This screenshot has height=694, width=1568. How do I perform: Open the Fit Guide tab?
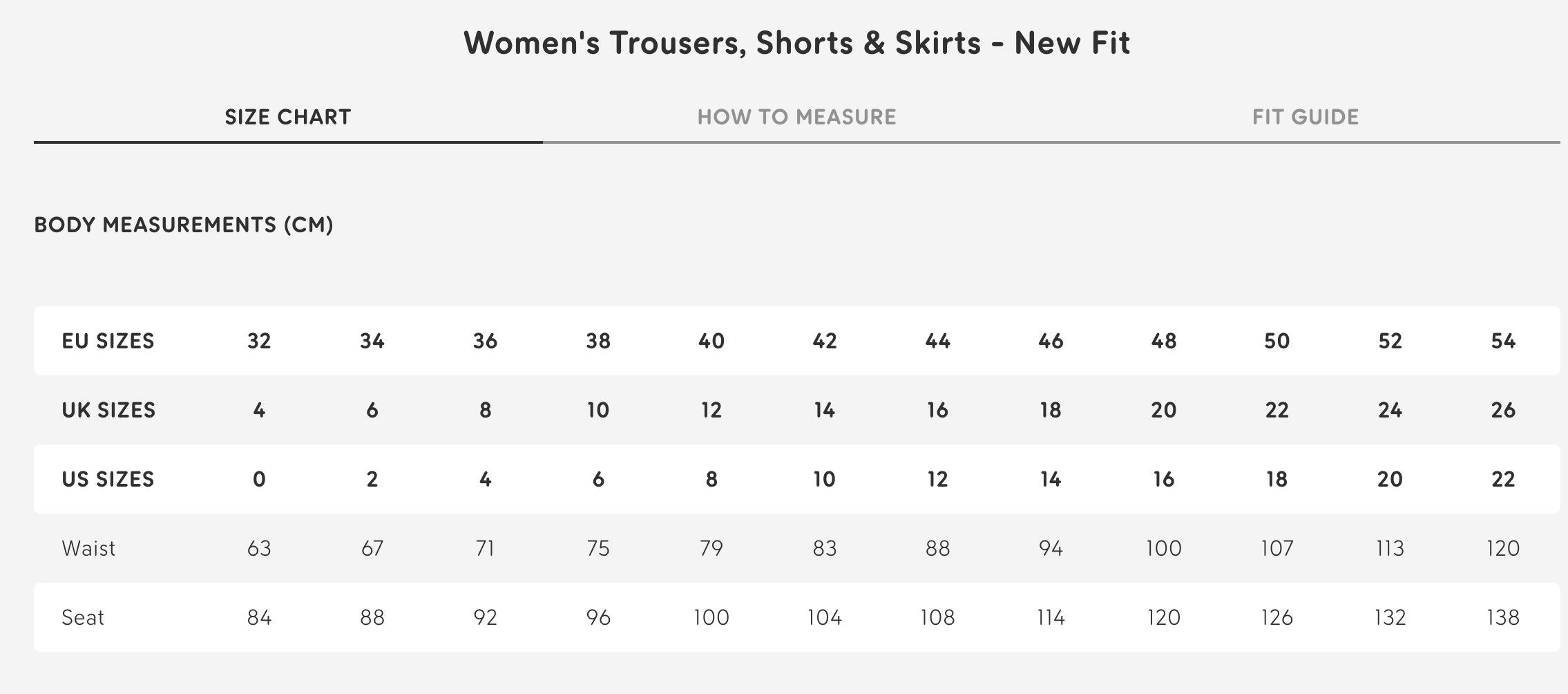(x=1306, y=117)
